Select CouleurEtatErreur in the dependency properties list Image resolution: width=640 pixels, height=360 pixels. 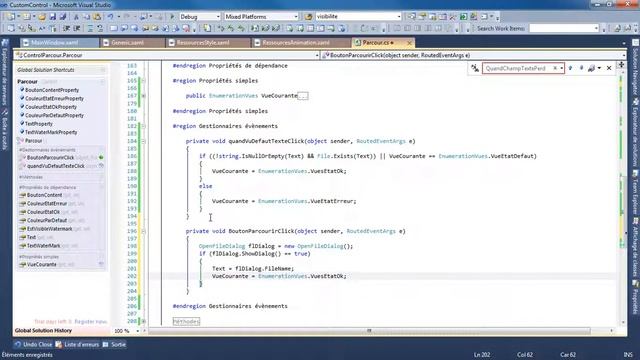47,204
